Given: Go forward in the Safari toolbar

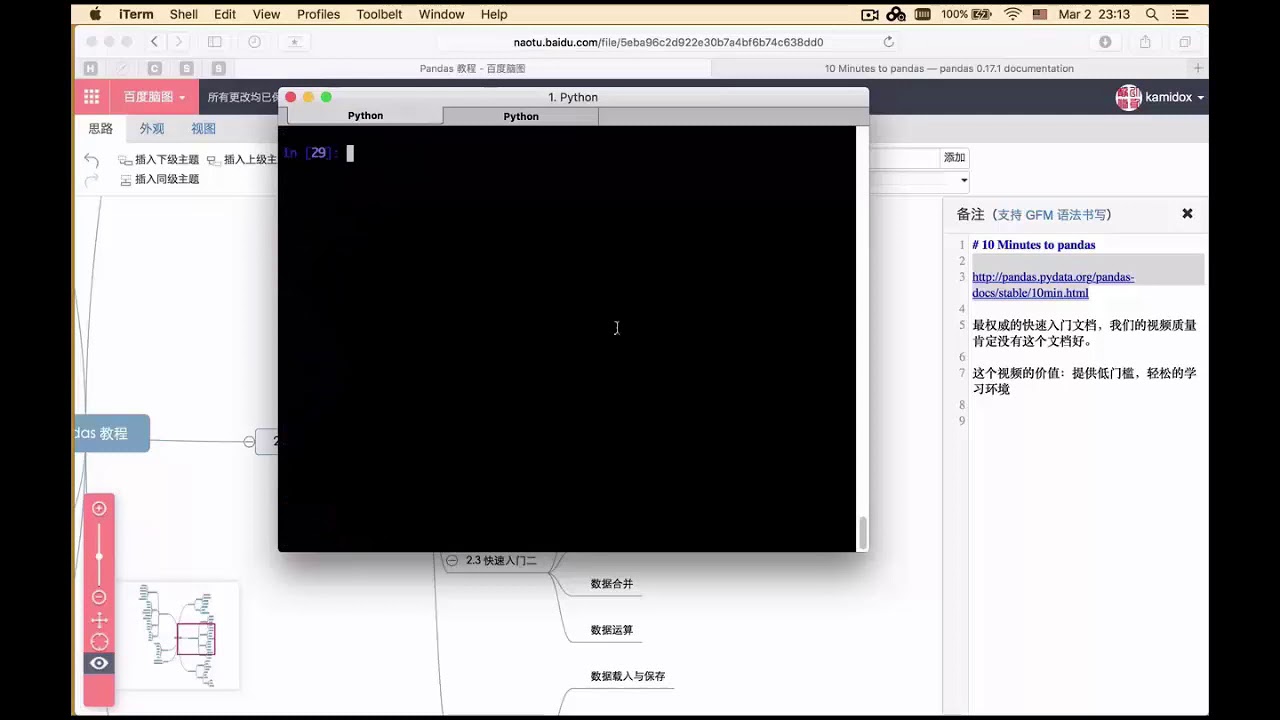Looking at the screenshot, I should 179,42.
